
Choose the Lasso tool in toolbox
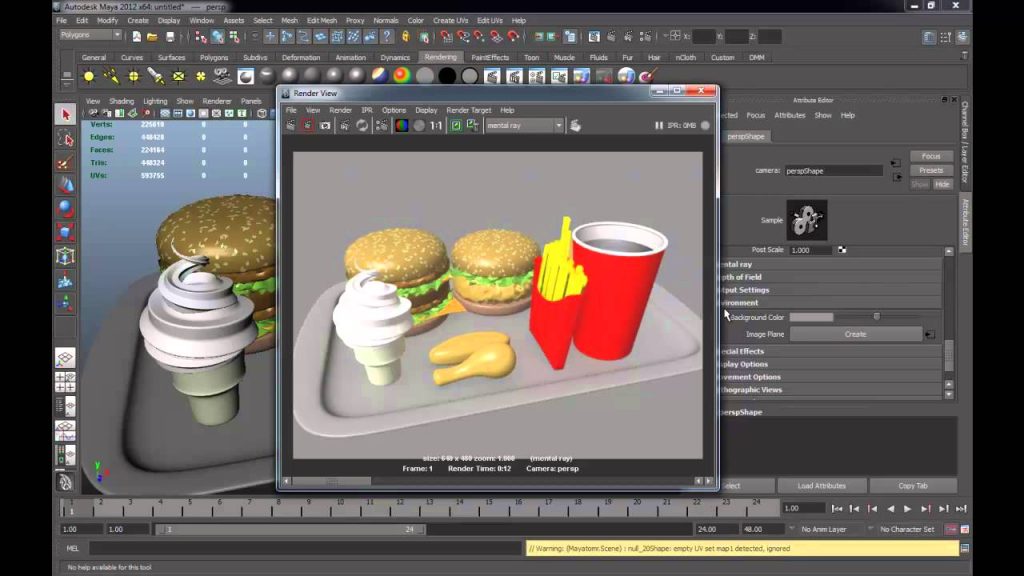click(x=65, y=138)
